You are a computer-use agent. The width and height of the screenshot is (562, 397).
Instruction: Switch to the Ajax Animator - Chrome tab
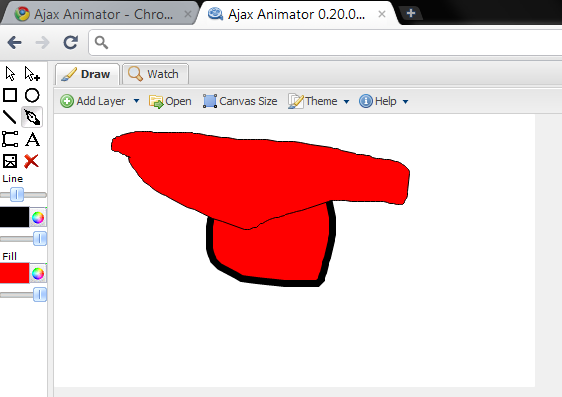coord(99,14)
